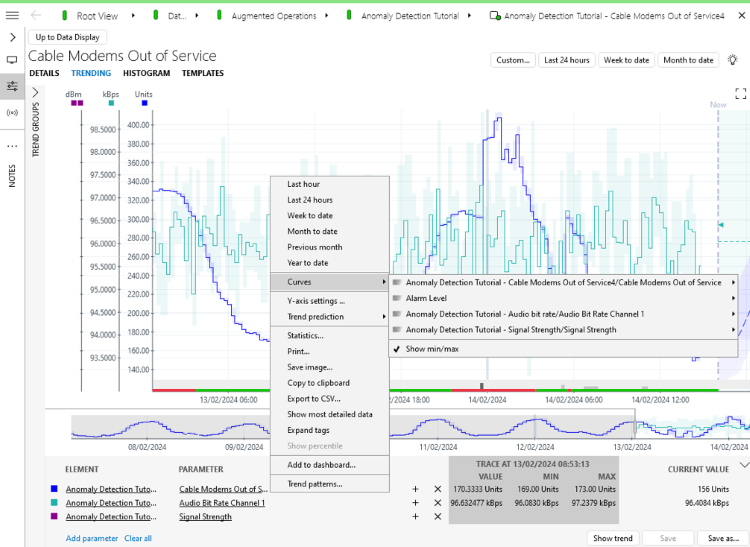Open the Visual display sidebar icon
The width and height of the screenshot is (750, 547).
tap(12, 60)
